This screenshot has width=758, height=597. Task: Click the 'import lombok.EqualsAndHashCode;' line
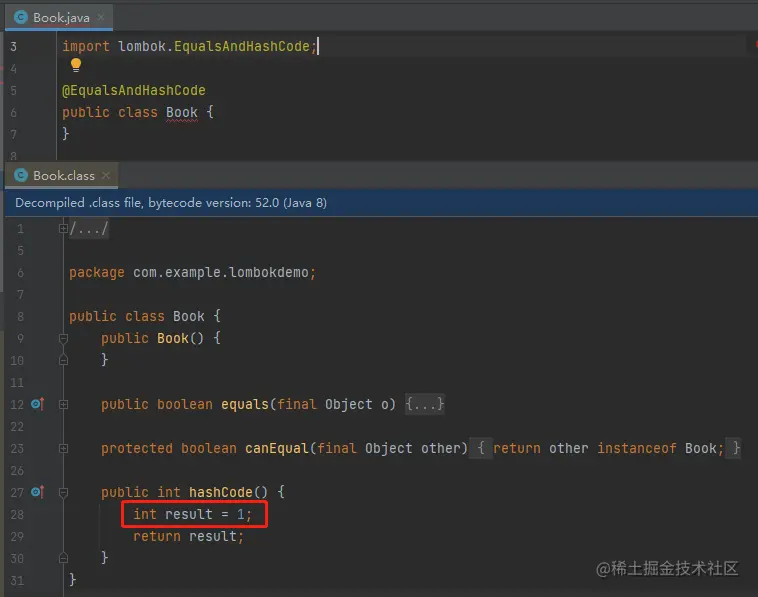190,46
